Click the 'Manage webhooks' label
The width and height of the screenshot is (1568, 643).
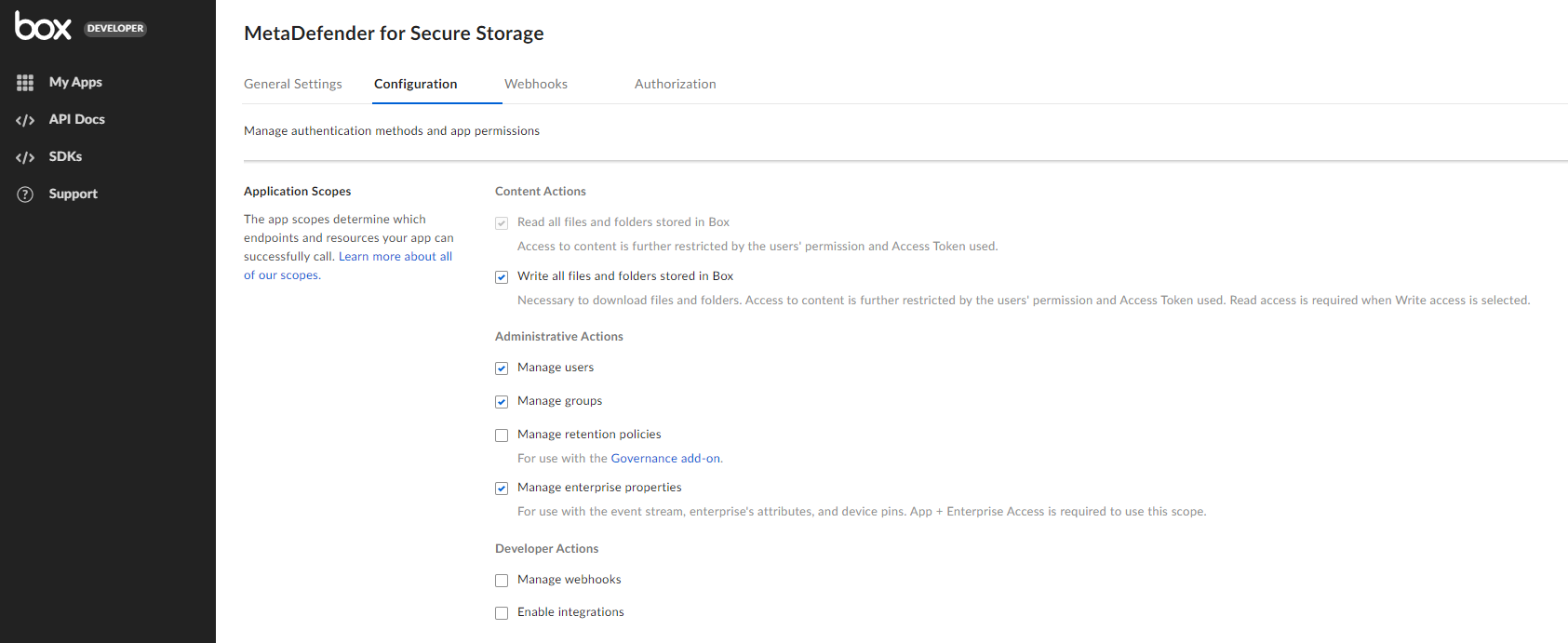pos(570,579)
